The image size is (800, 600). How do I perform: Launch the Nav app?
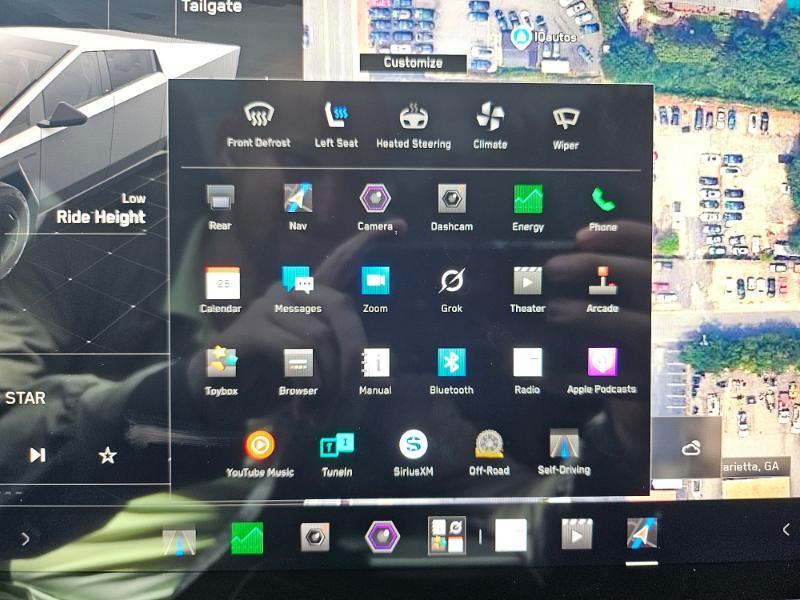298,207
